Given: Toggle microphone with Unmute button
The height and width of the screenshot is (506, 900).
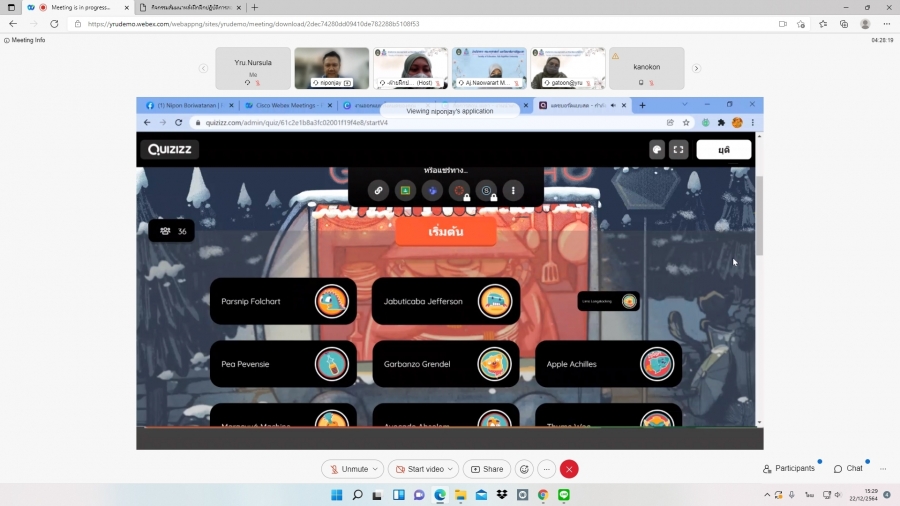Looking at the screenshot, I should (347, 469).
